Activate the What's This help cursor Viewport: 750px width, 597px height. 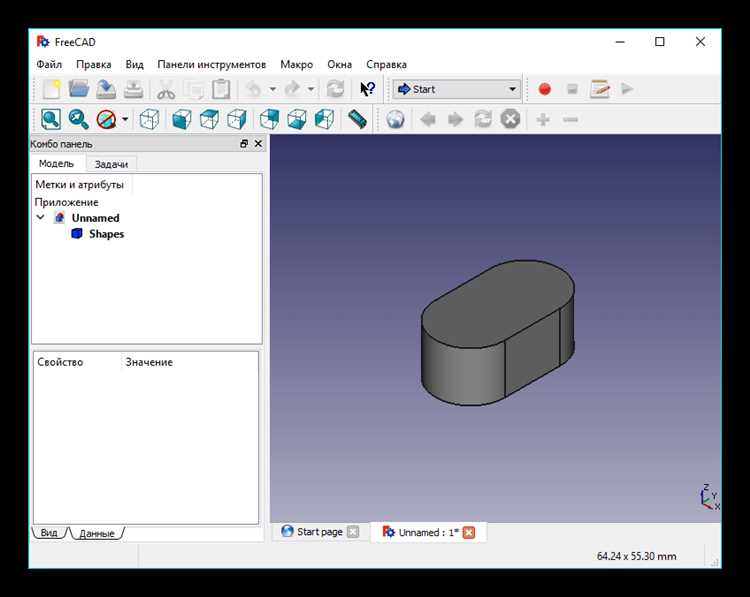pos(367,89)
